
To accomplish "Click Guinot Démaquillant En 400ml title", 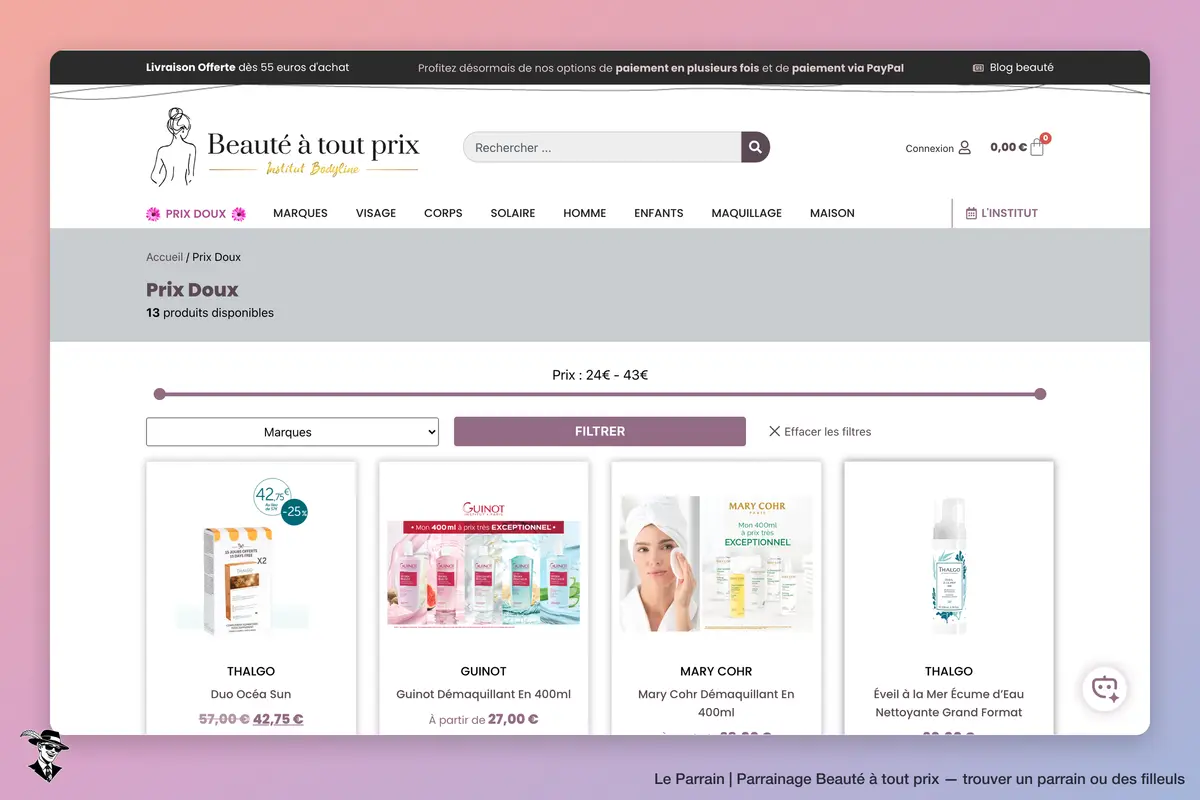I will (x=484, y=694).
